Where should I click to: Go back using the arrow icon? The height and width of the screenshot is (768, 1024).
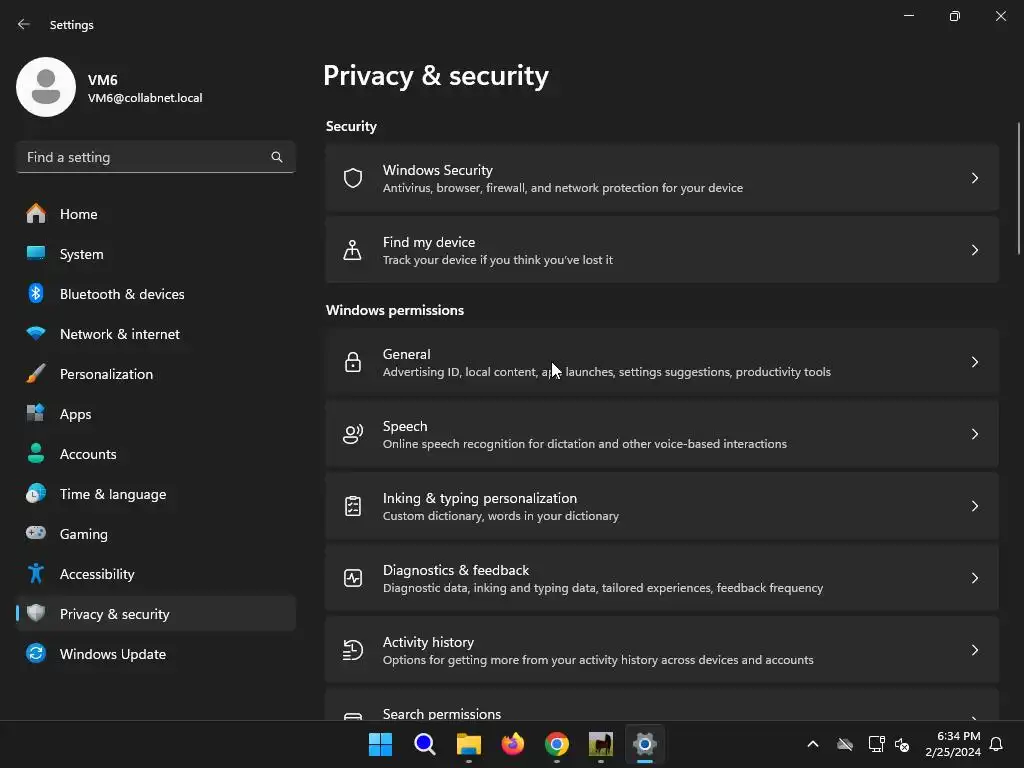(x=24, y=24)
